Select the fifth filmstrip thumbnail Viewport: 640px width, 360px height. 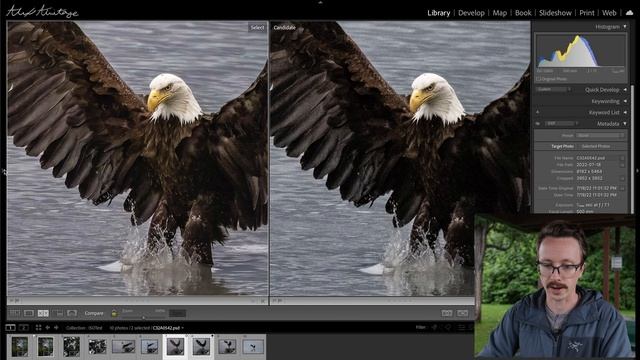click(x=123, y=347)
